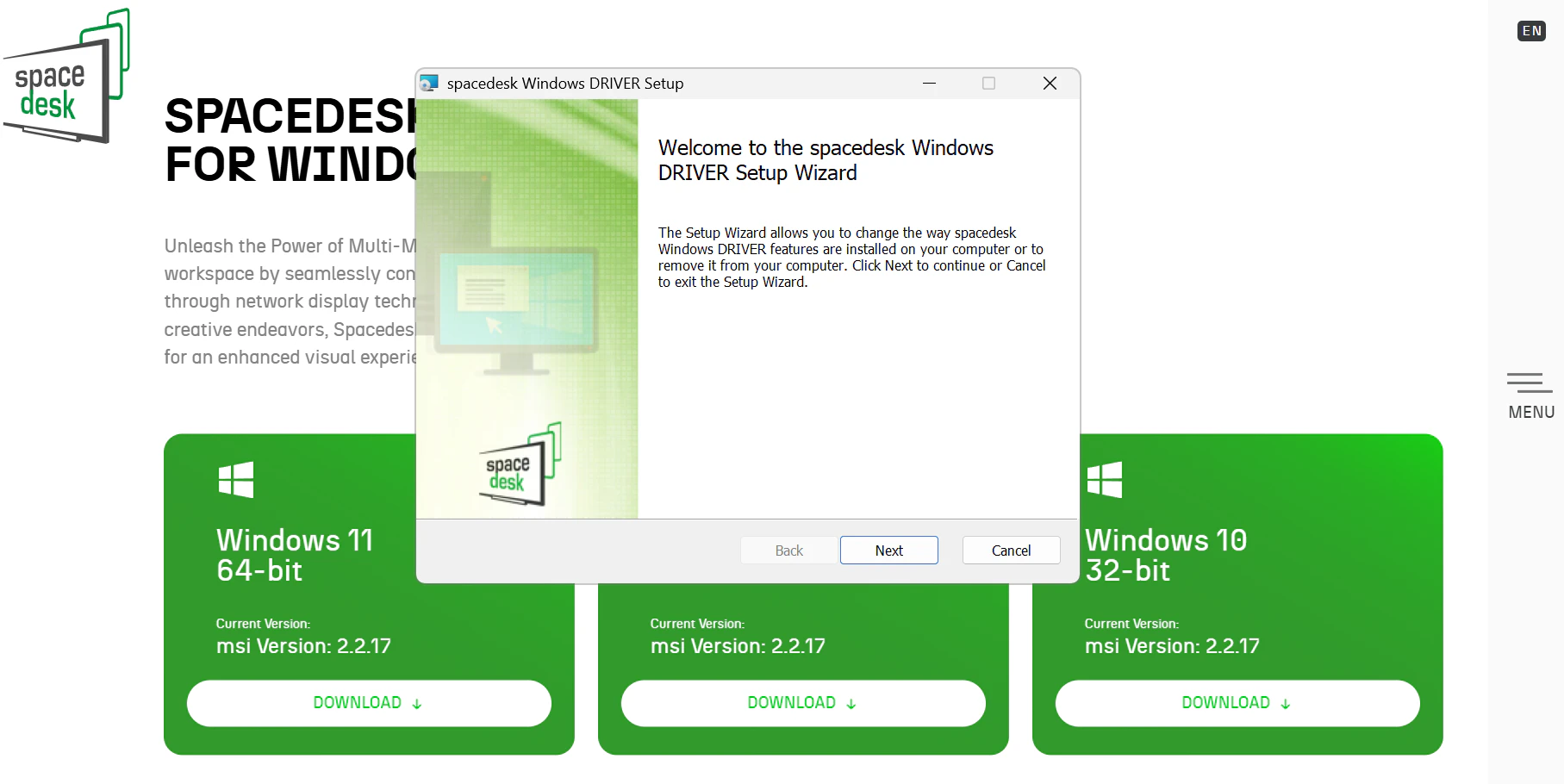Cancel the spacedesk DRIVER setup
The width and height of the screenshot is (1564, 784).
[1011, 551]
